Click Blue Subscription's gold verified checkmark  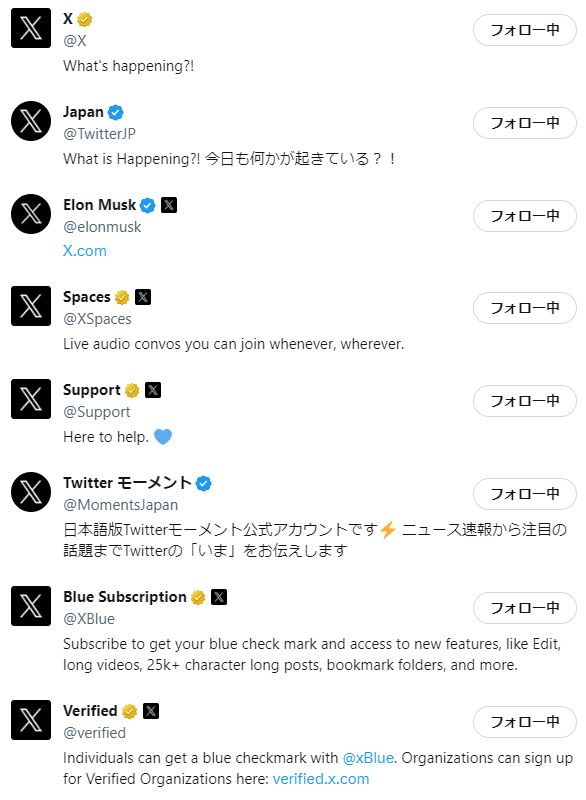200,599
